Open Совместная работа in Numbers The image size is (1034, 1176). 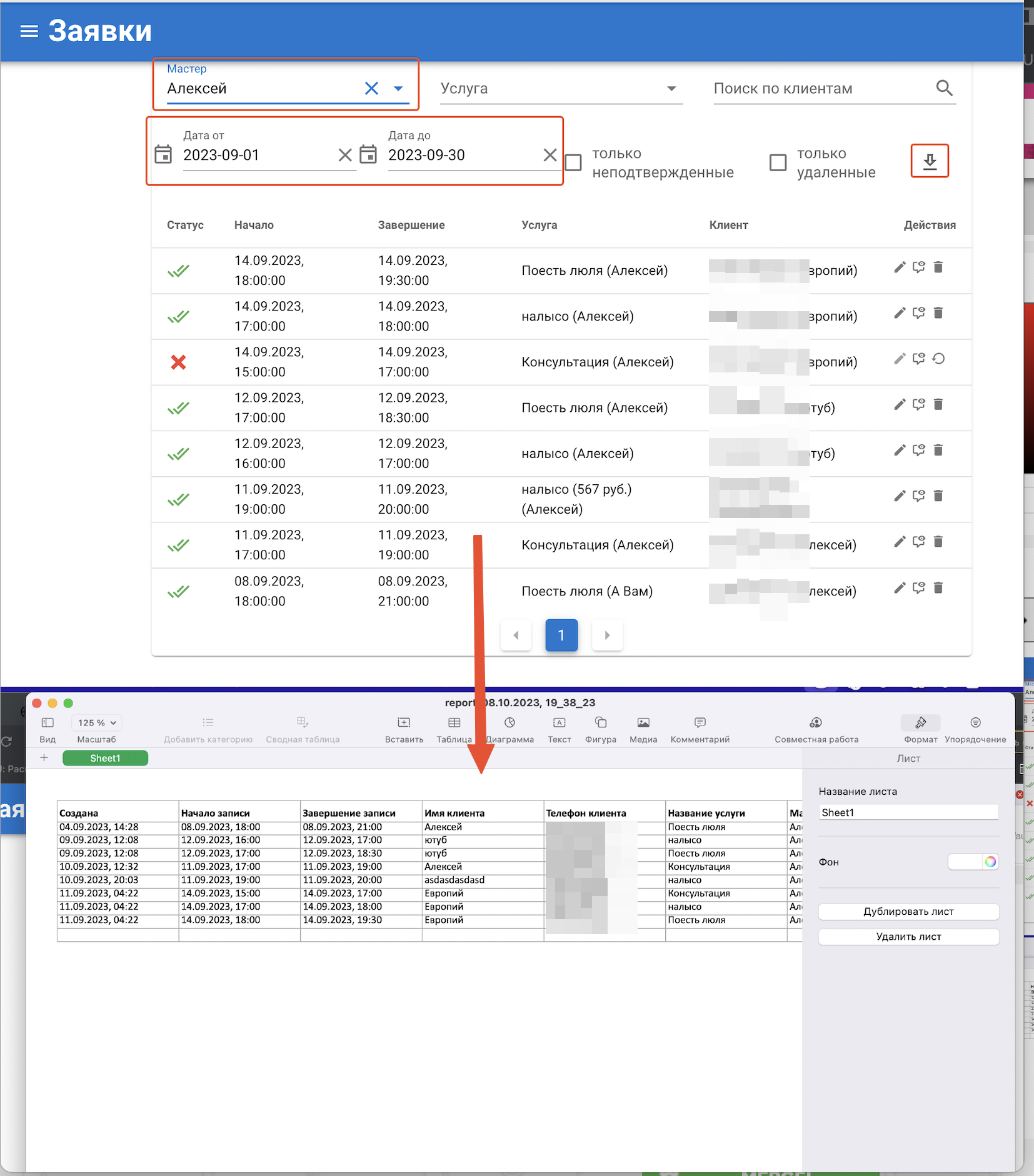816,729
